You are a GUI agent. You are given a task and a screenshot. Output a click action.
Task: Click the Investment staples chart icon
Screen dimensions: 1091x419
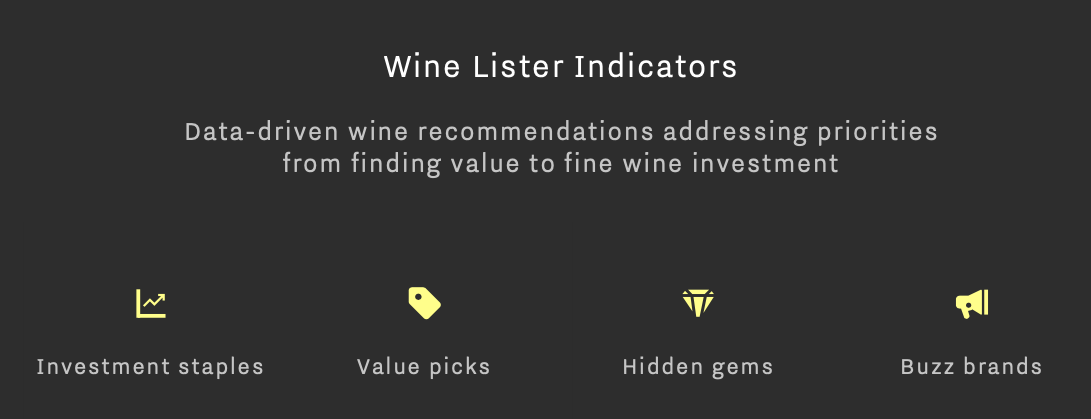click(151, 303)
